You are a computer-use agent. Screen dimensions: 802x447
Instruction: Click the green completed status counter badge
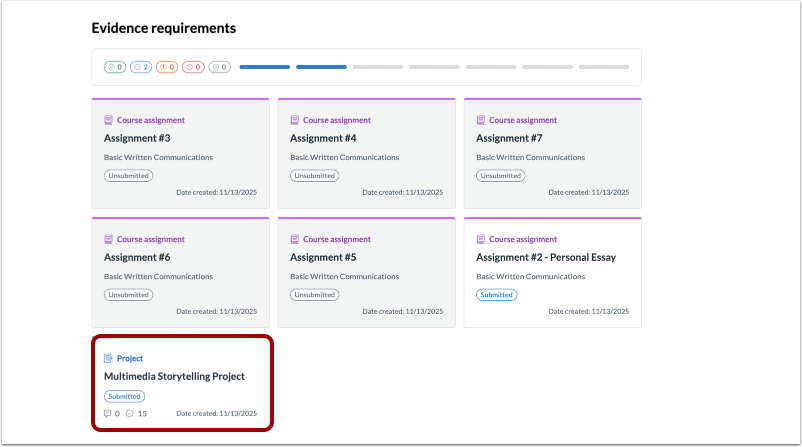point(115,67)
